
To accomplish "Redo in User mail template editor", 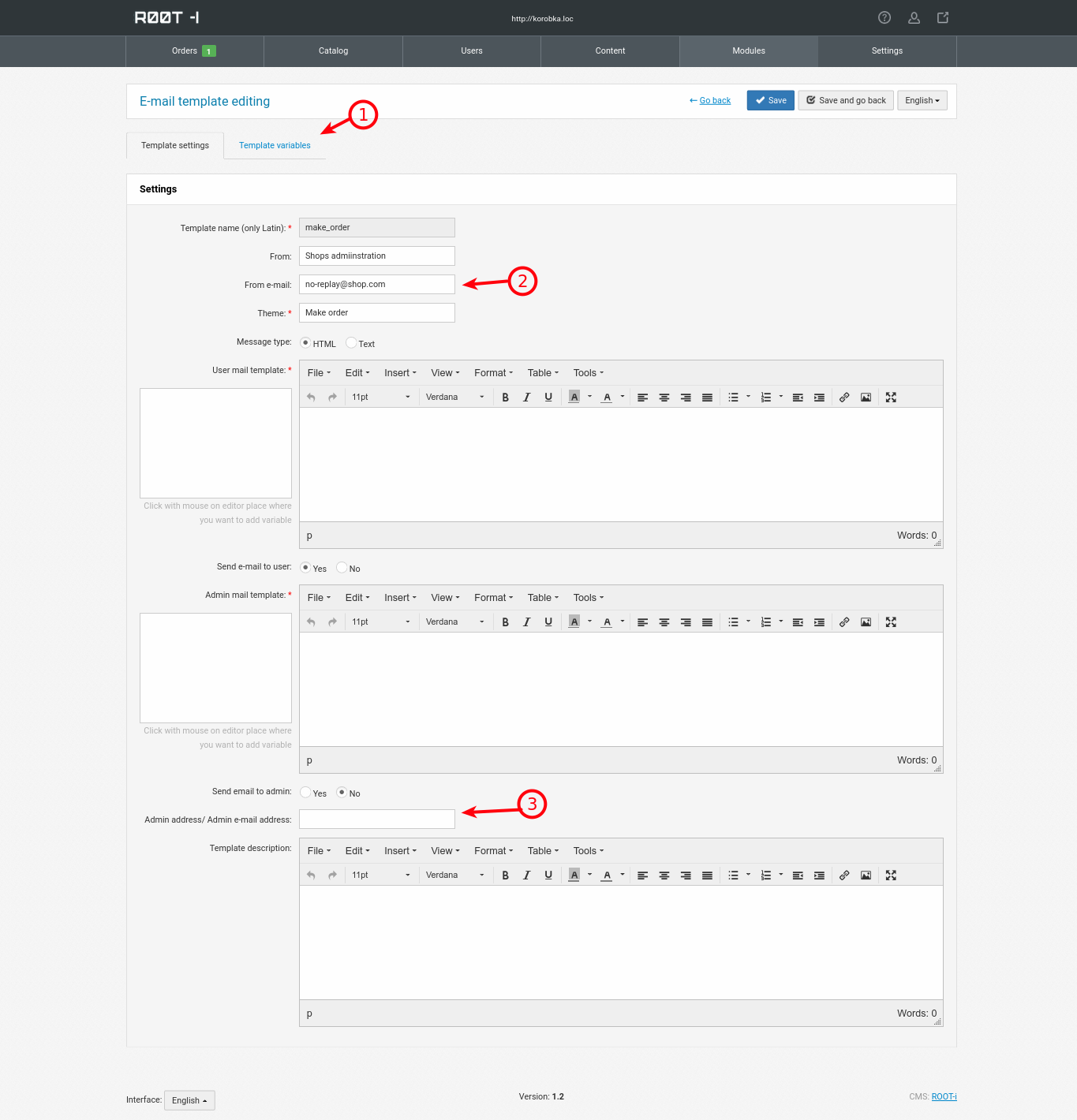I will tap(332, 398).
